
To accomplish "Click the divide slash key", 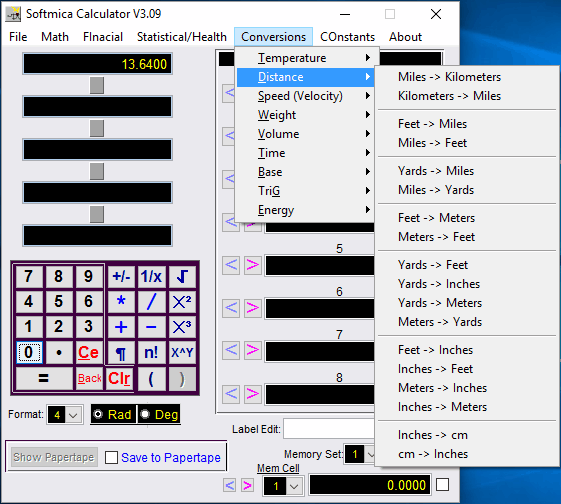I will (151, 302).
